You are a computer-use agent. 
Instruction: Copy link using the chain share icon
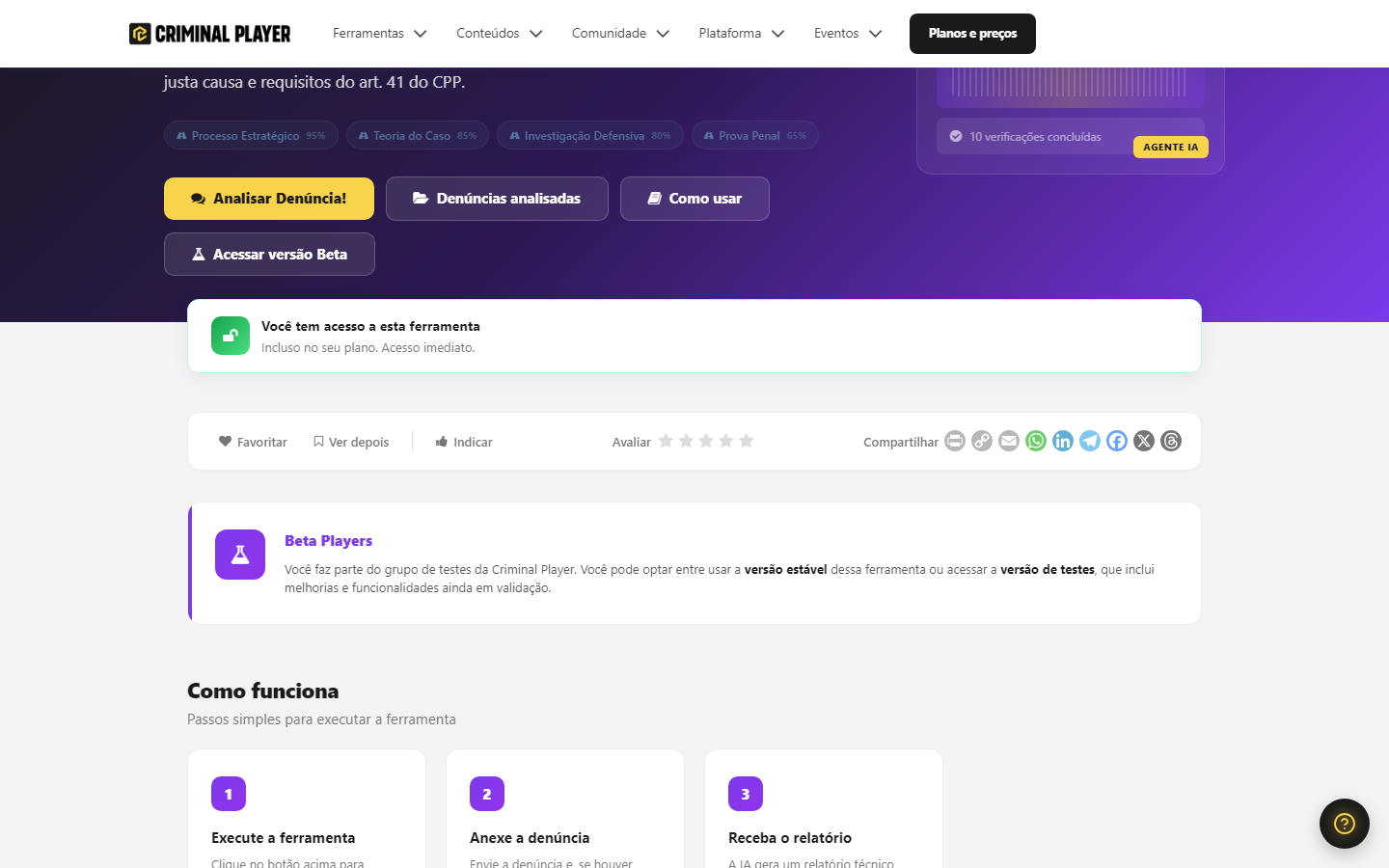pos(982,441)
